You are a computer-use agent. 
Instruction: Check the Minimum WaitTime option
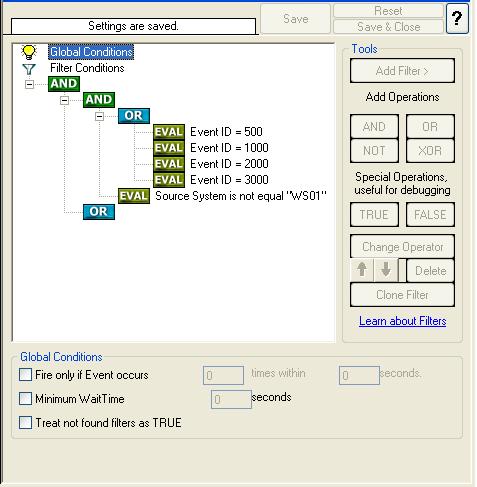[x=26, y=399]
